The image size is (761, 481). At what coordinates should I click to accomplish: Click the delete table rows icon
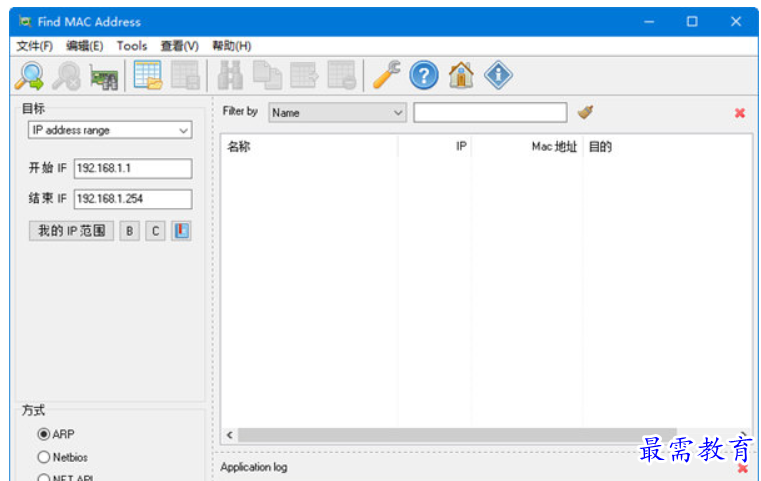tap(342, 75)
